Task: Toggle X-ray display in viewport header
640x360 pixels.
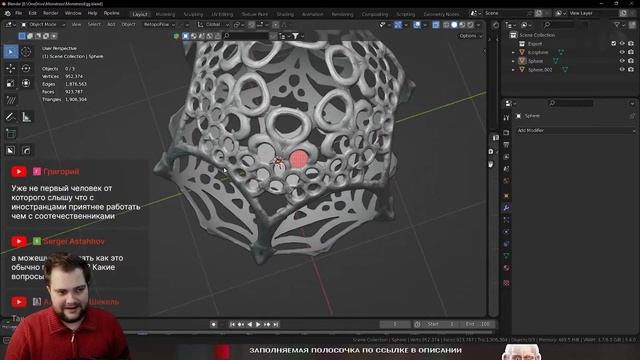Action: pos(436,25)
